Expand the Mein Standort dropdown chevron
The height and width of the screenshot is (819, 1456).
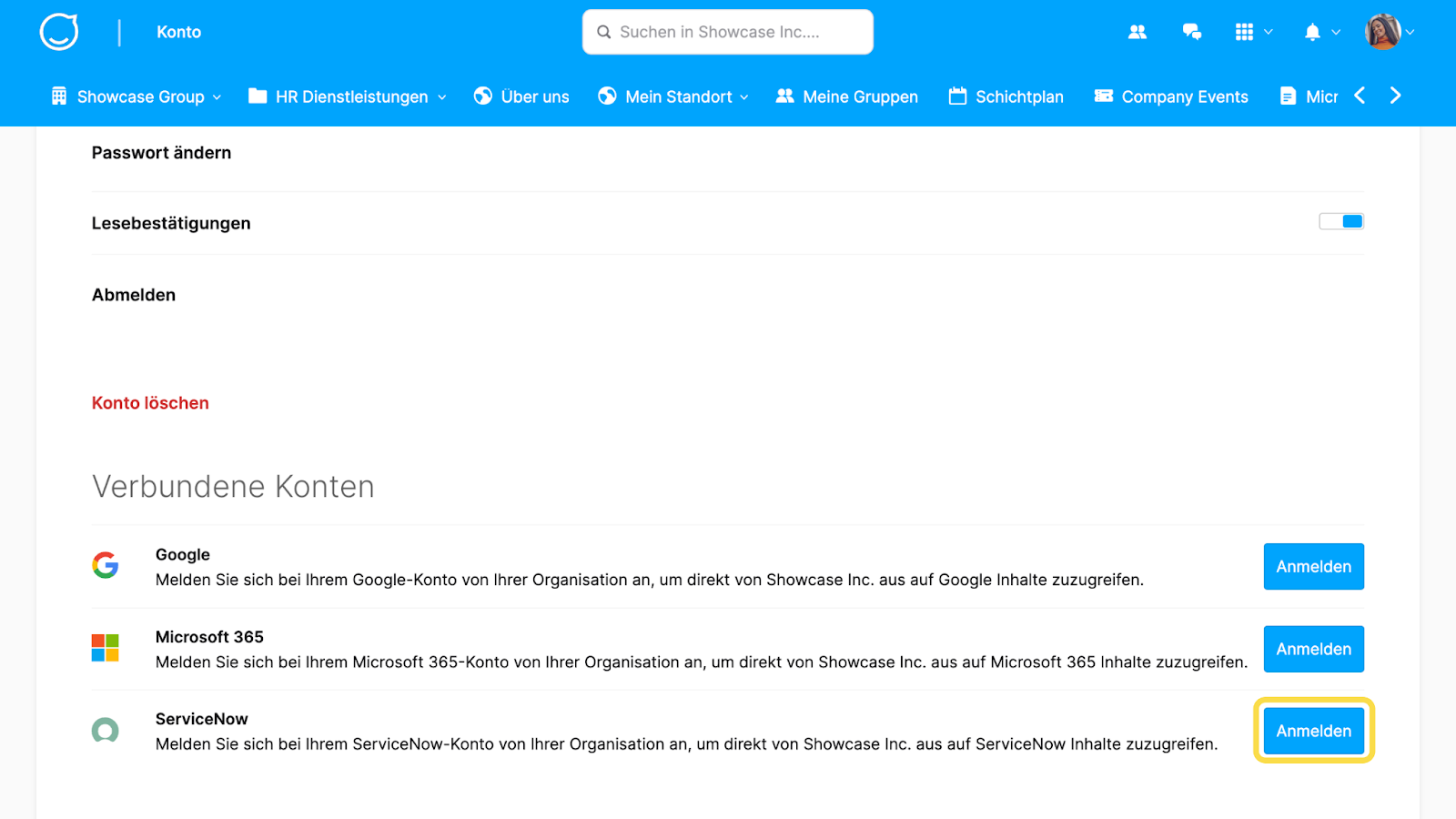click(744, 97)
